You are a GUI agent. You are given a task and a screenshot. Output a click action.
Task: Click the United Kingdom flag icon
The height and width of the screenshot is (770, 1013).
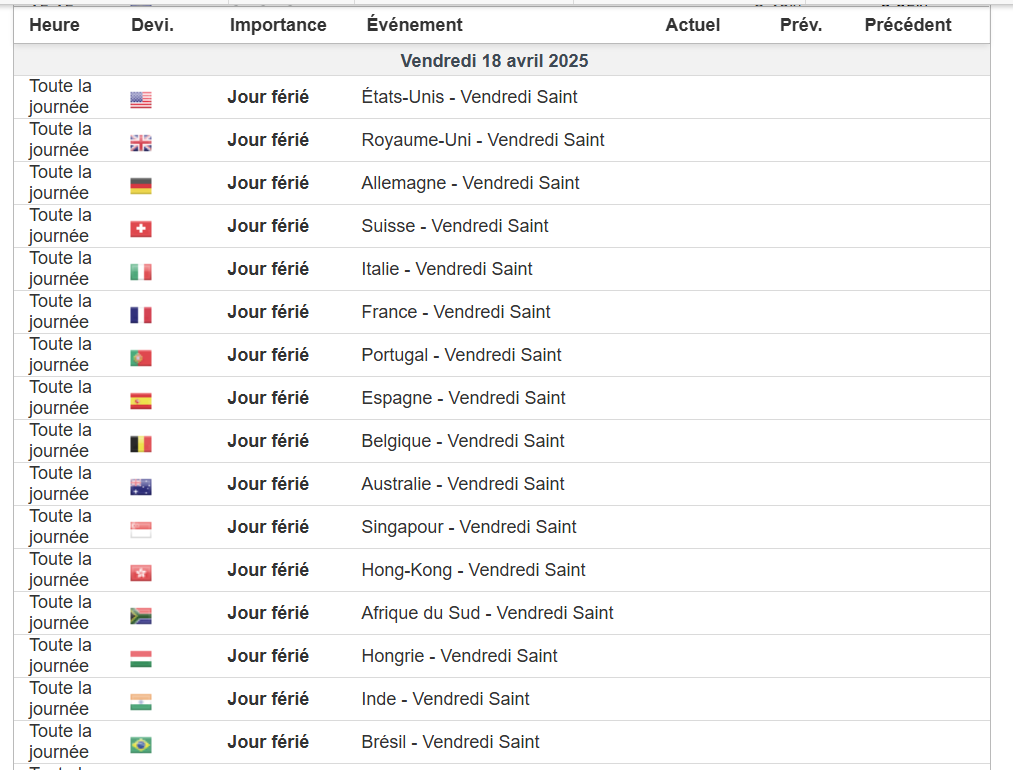tap(141, 143)
